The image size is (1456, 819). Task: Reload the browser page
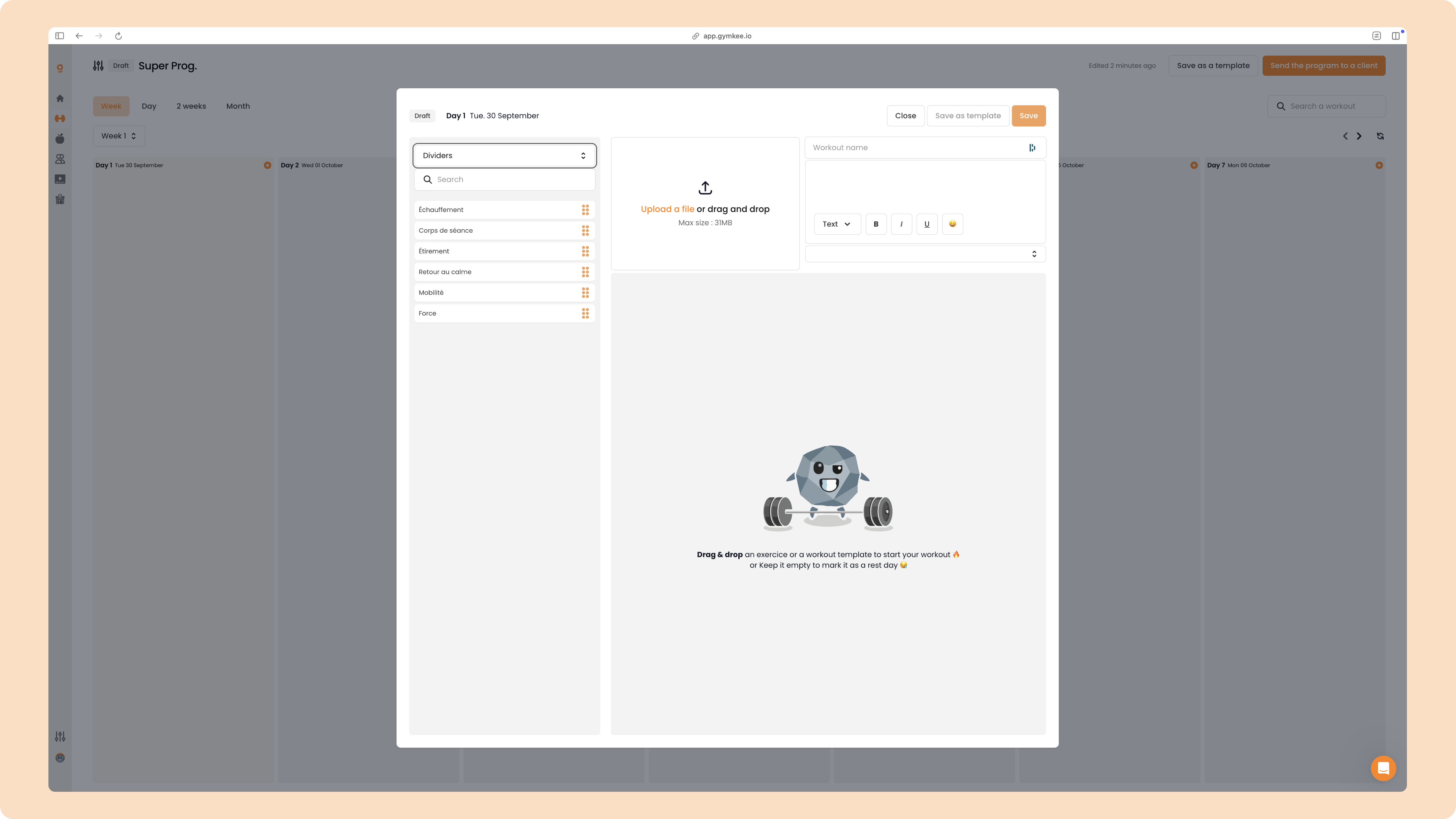(118, 36)
